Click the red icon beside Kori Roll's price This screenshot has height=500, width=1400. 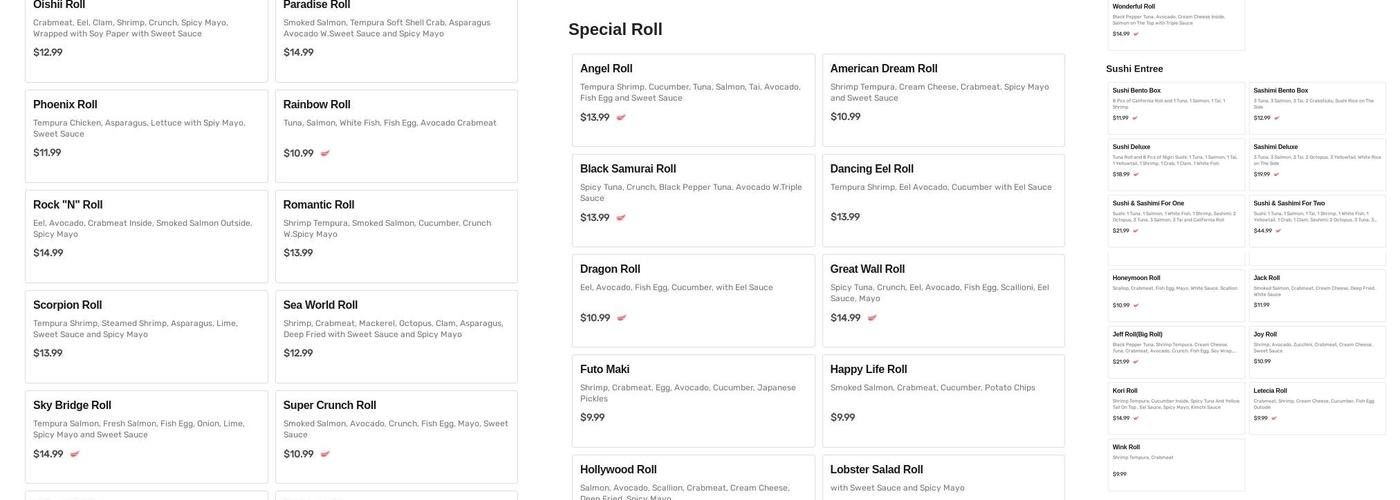[x=1136, y=418]
